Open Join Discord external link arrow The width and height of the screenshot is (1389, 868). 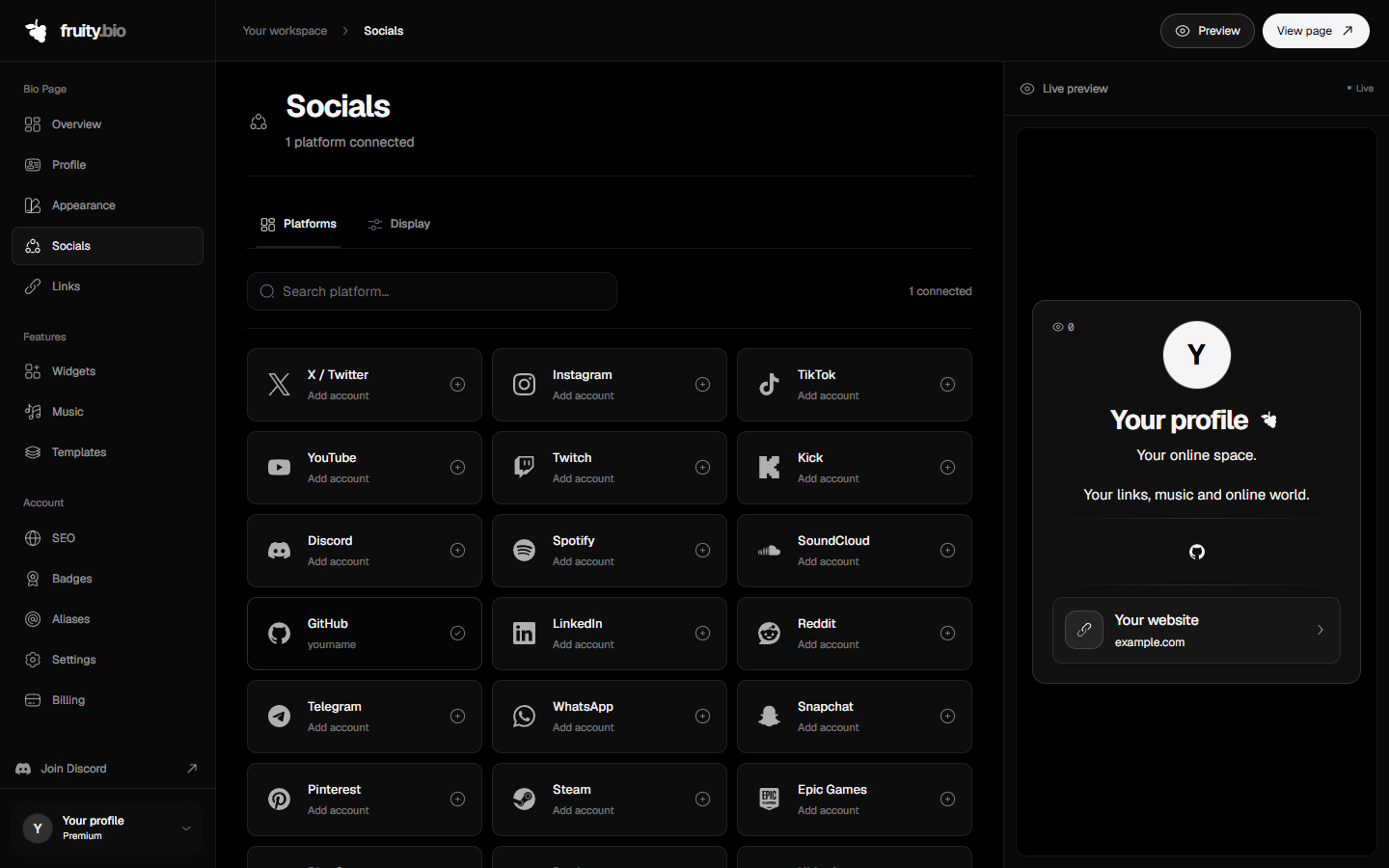coord(192,769)
